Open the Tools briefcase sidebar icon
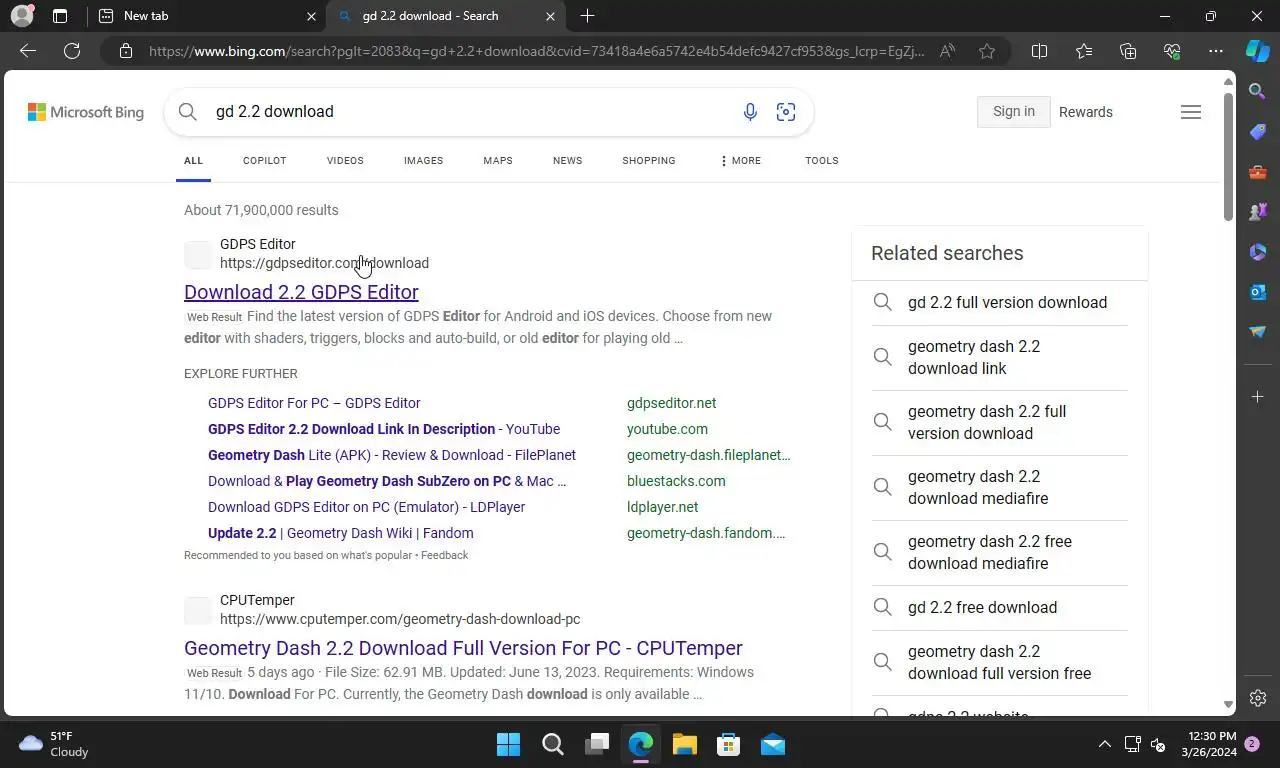The width and height of the screenshot is (1280, 768). click(x=1258, y=172)
